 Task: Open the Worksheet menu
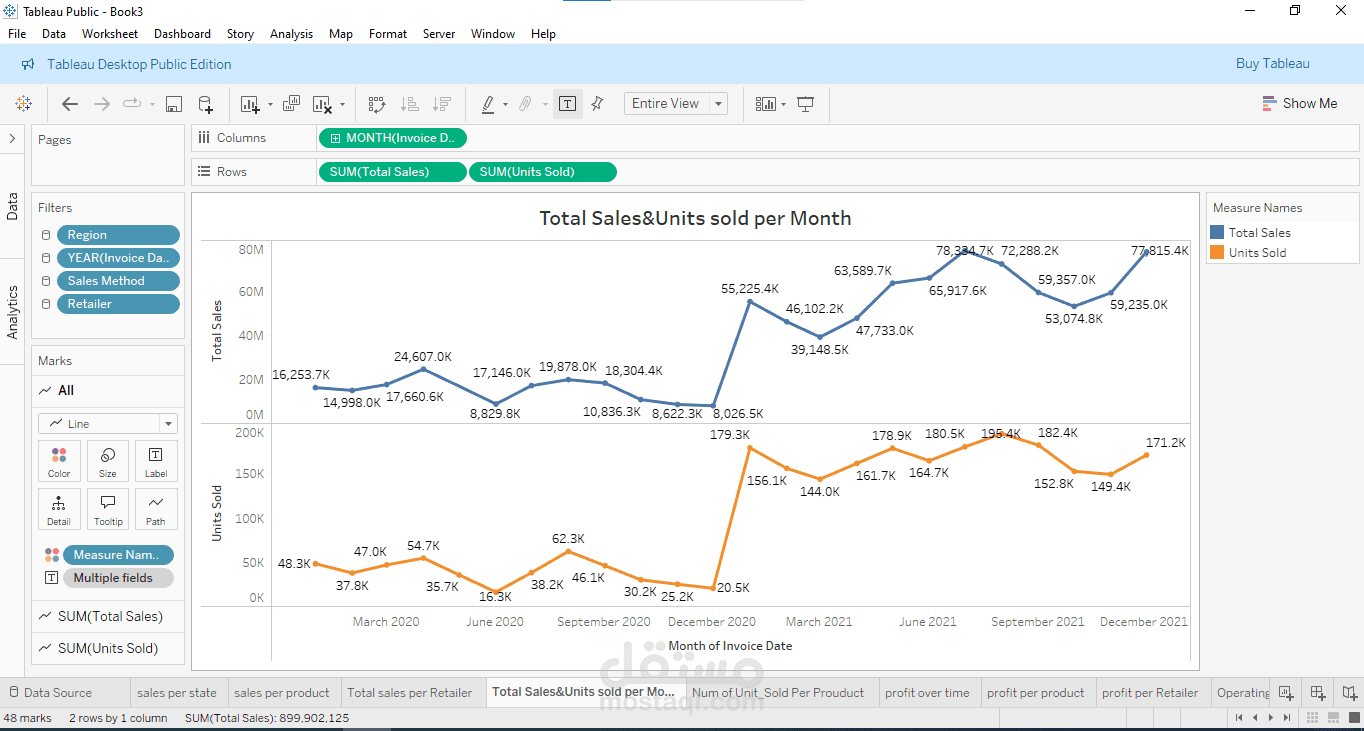coord(110,34)
